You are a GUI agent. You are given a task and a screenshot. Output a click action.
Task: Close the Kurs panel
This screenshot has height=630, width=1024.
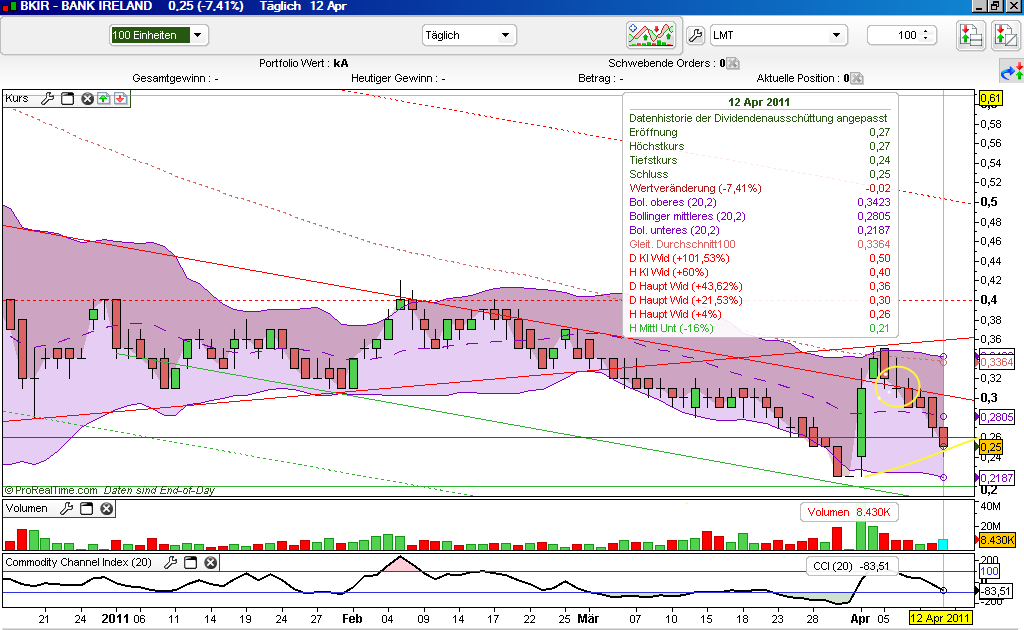click(x=87, y=99)
